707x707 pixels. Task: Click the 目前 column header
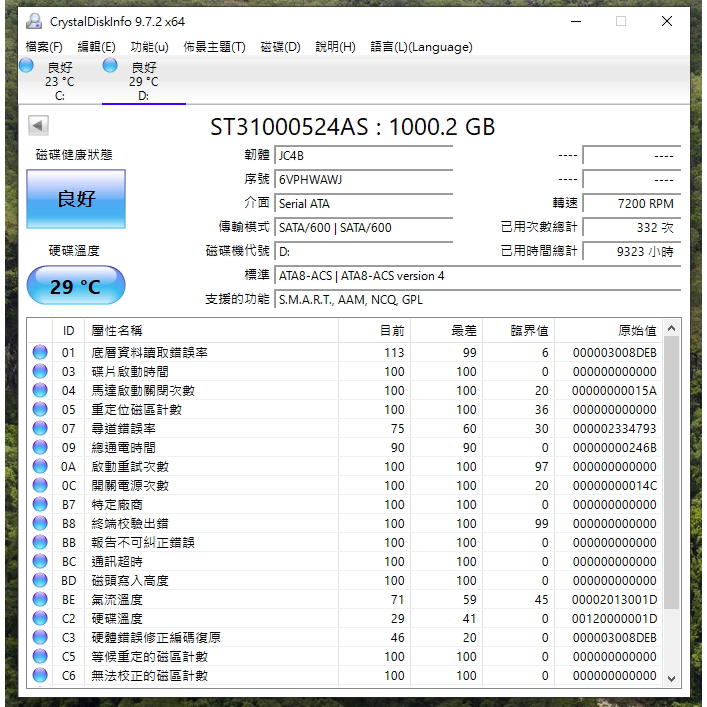pyautogui.click(x=374, y=331)
